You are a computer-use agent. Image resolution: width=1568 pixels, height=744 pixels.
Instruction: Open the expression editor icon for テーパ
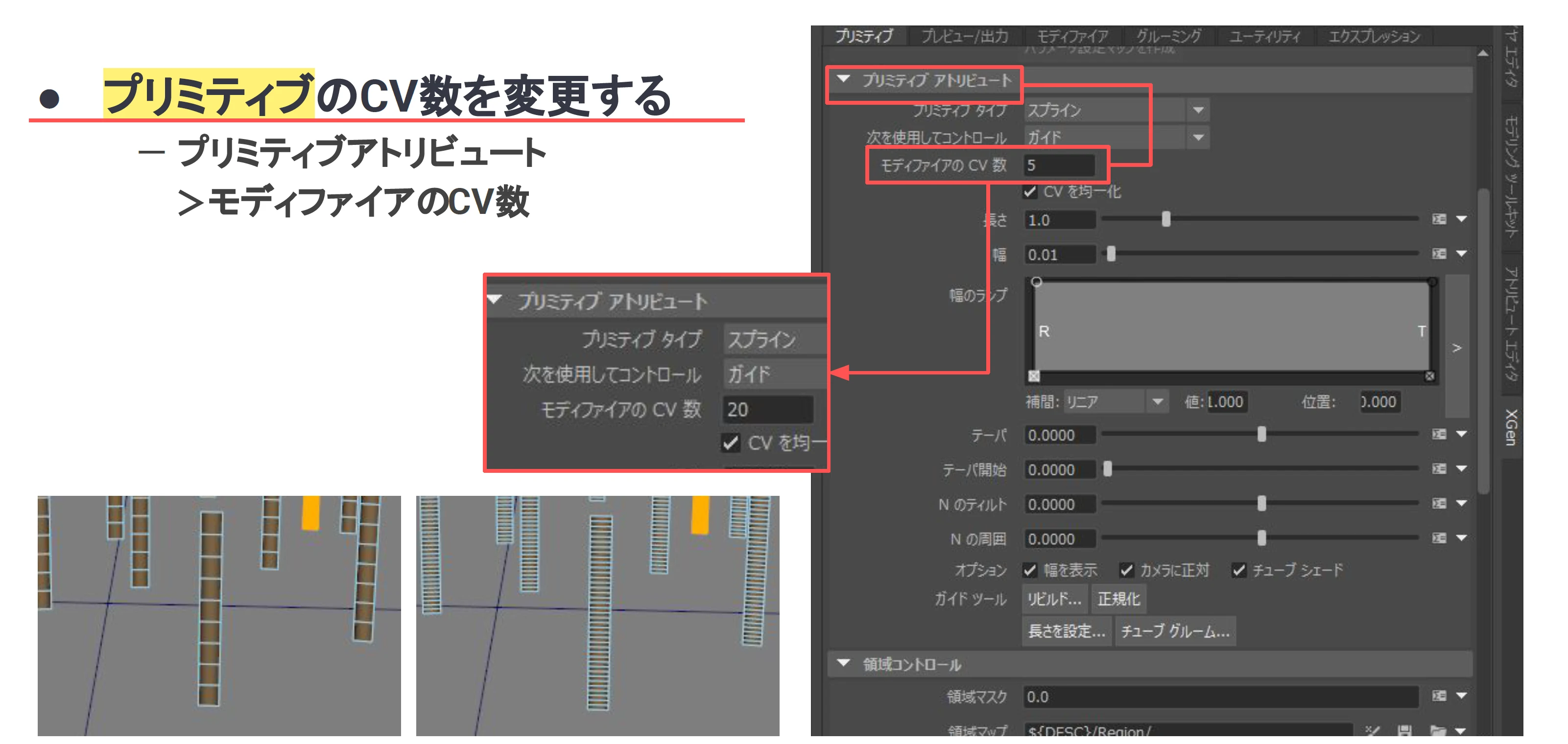point(1438,434)
